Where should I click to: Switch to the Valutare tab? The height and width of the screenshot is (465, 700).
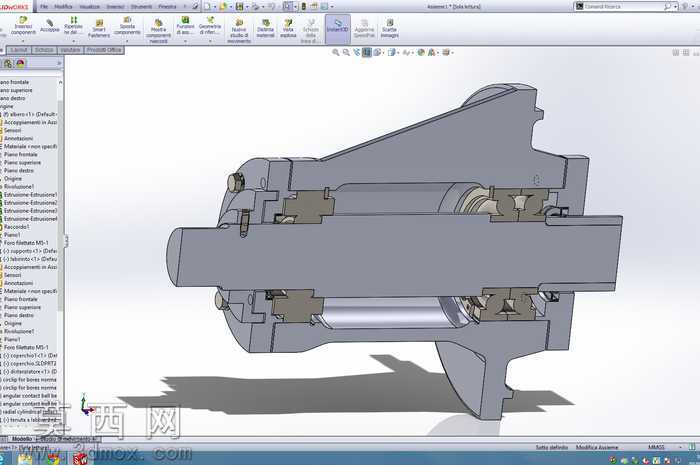70,50
